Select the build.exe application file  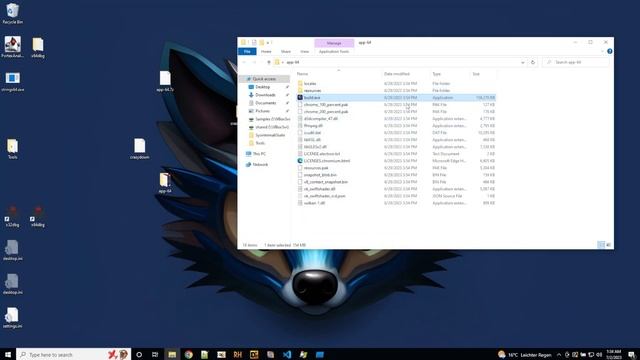[396, 98]
